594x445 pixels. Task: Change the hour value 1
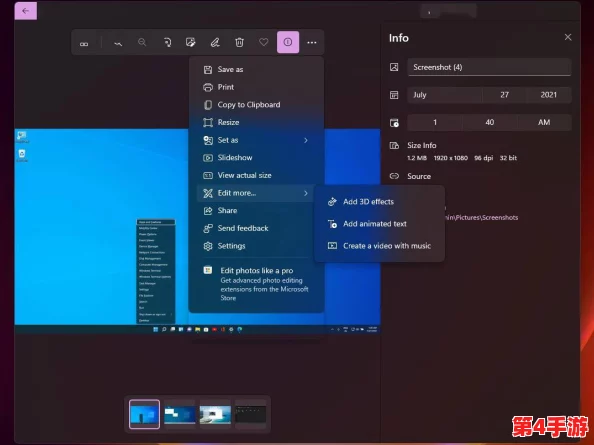click(435, 122)
